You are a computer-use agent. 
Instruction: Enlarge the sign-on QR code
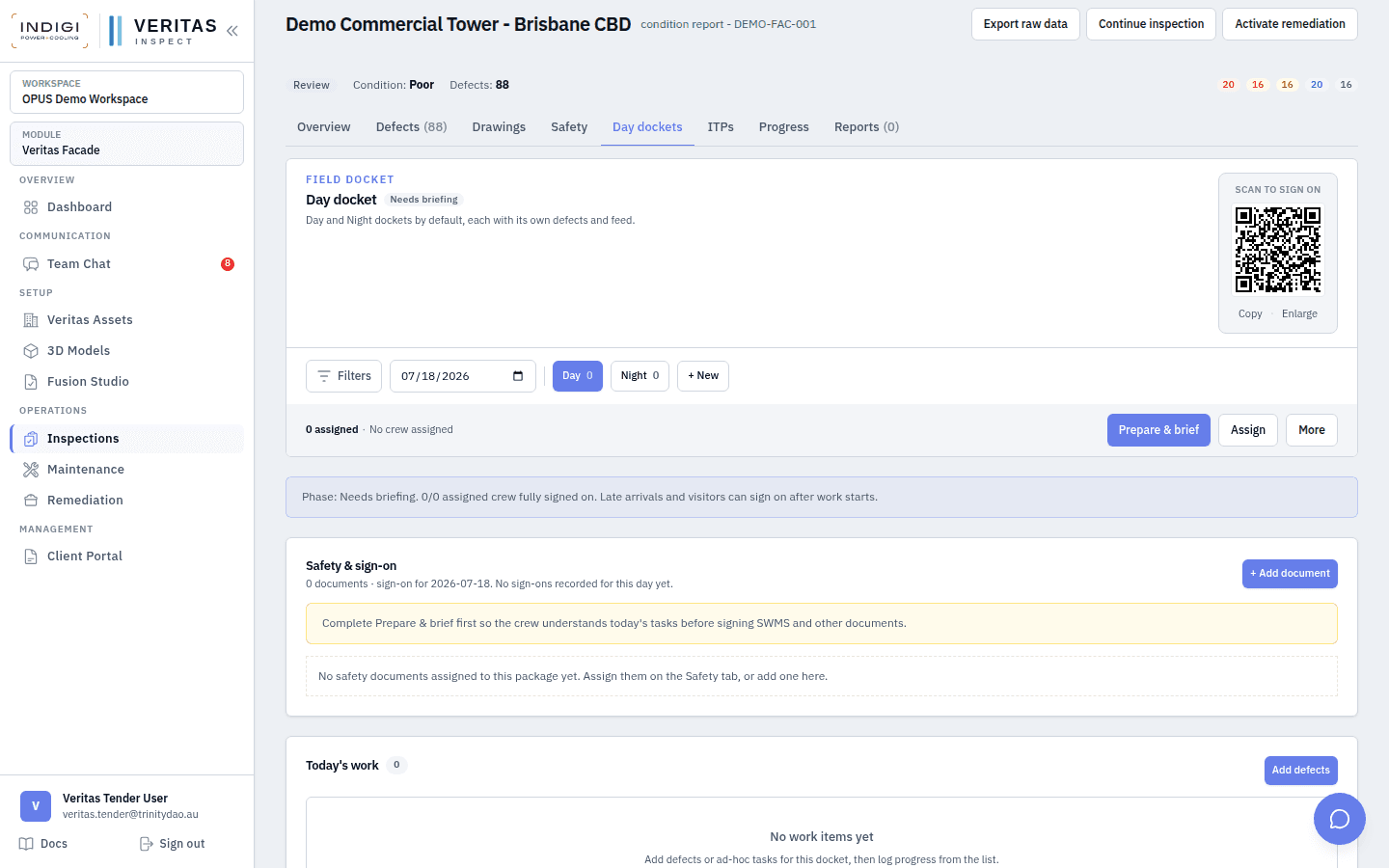pos(1299,314)
